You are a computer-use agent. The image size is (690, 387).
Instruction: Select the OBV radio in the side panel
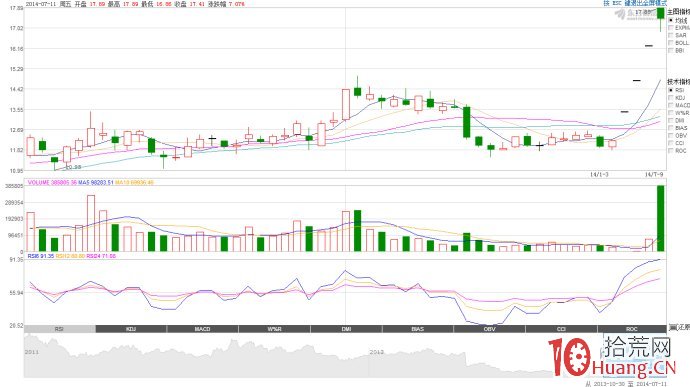click(x=671, y=135)
